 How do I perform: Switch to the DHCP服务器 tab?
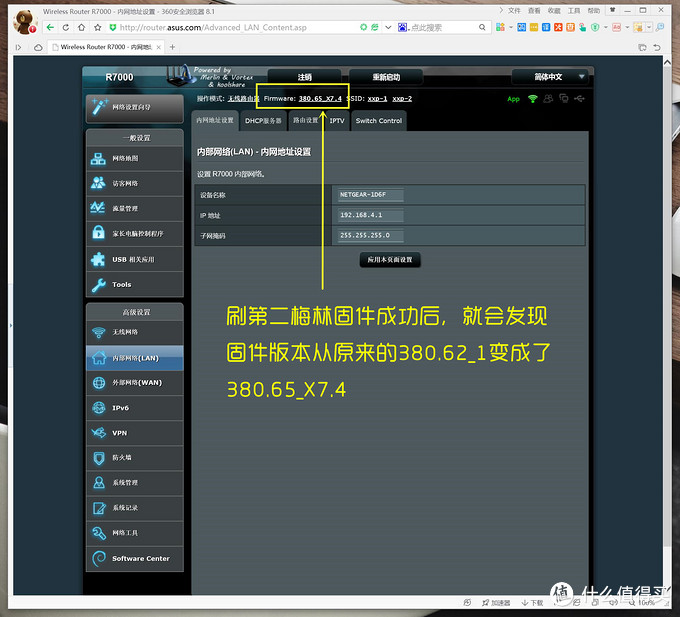(264, 121)
